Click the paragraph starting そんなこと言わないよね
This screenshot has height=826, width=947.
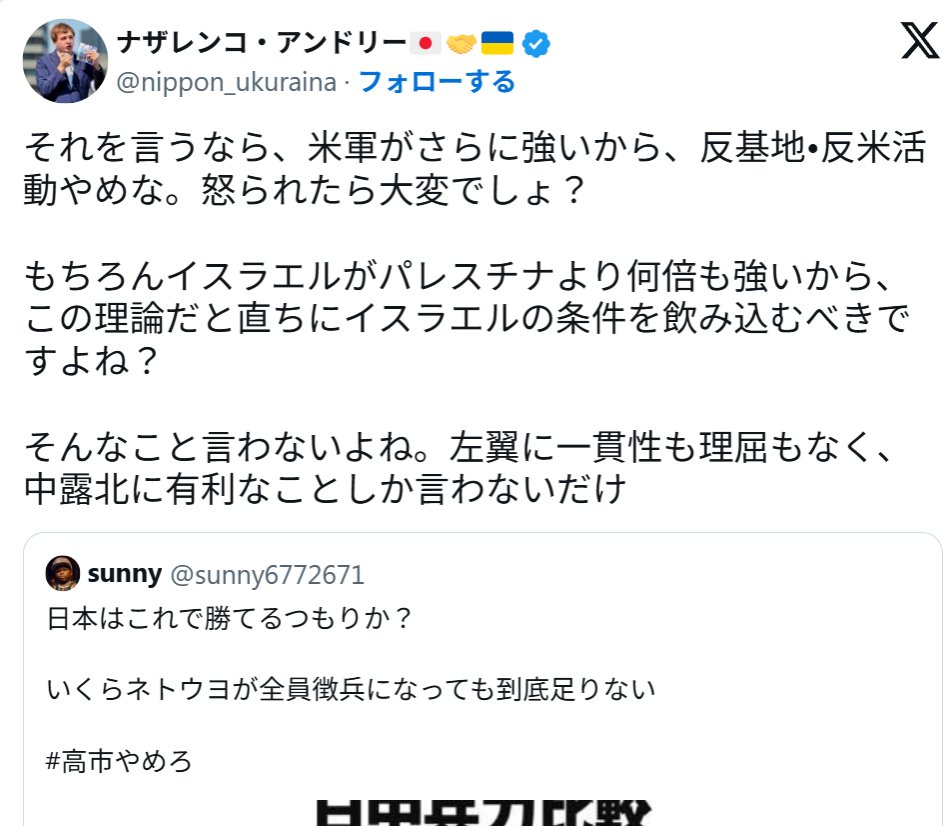click(458, 467)
